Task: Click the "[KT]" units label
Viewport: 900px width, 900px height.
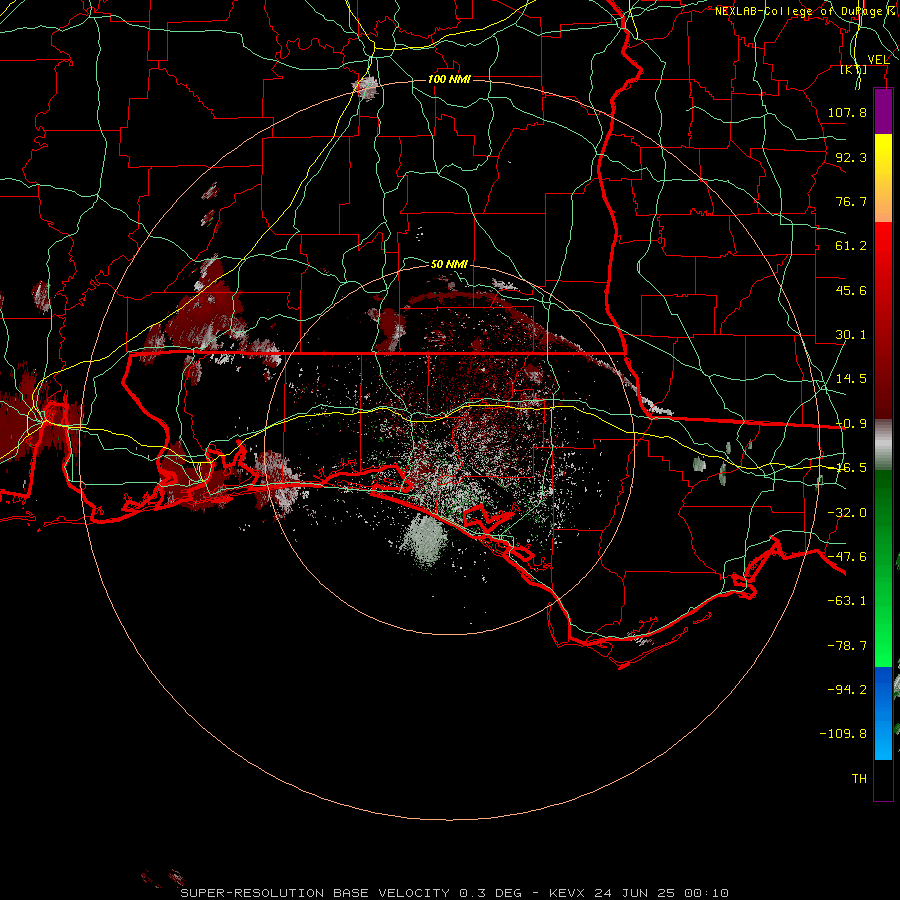Action: click(854, 69)
